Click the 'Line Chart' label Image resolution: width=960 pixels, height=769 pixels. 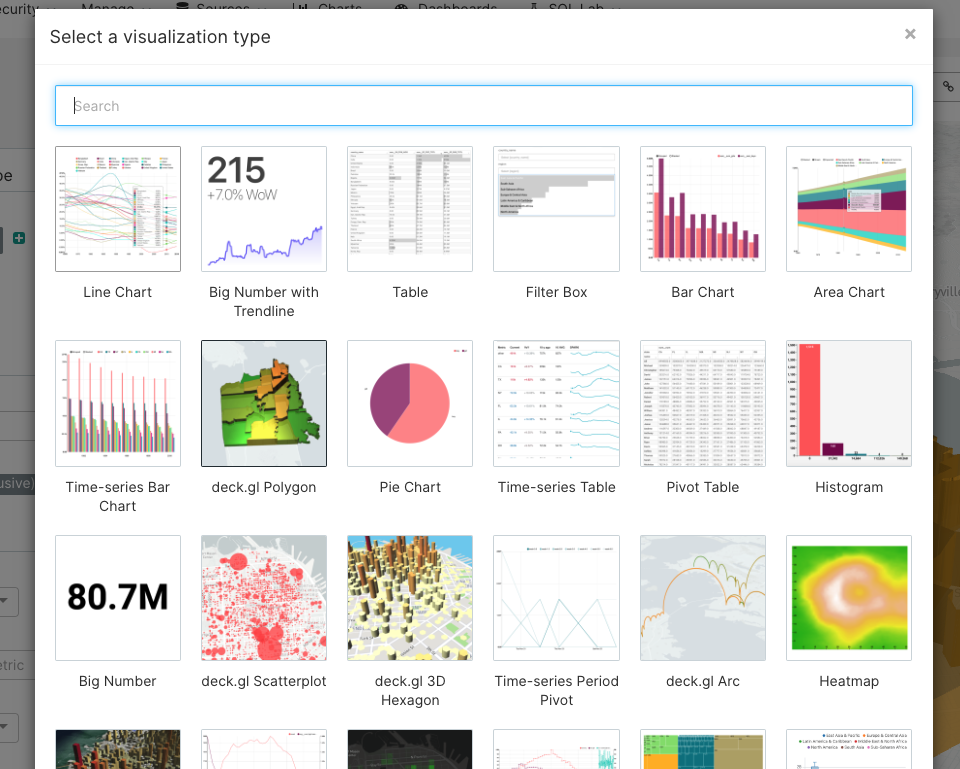118,293
